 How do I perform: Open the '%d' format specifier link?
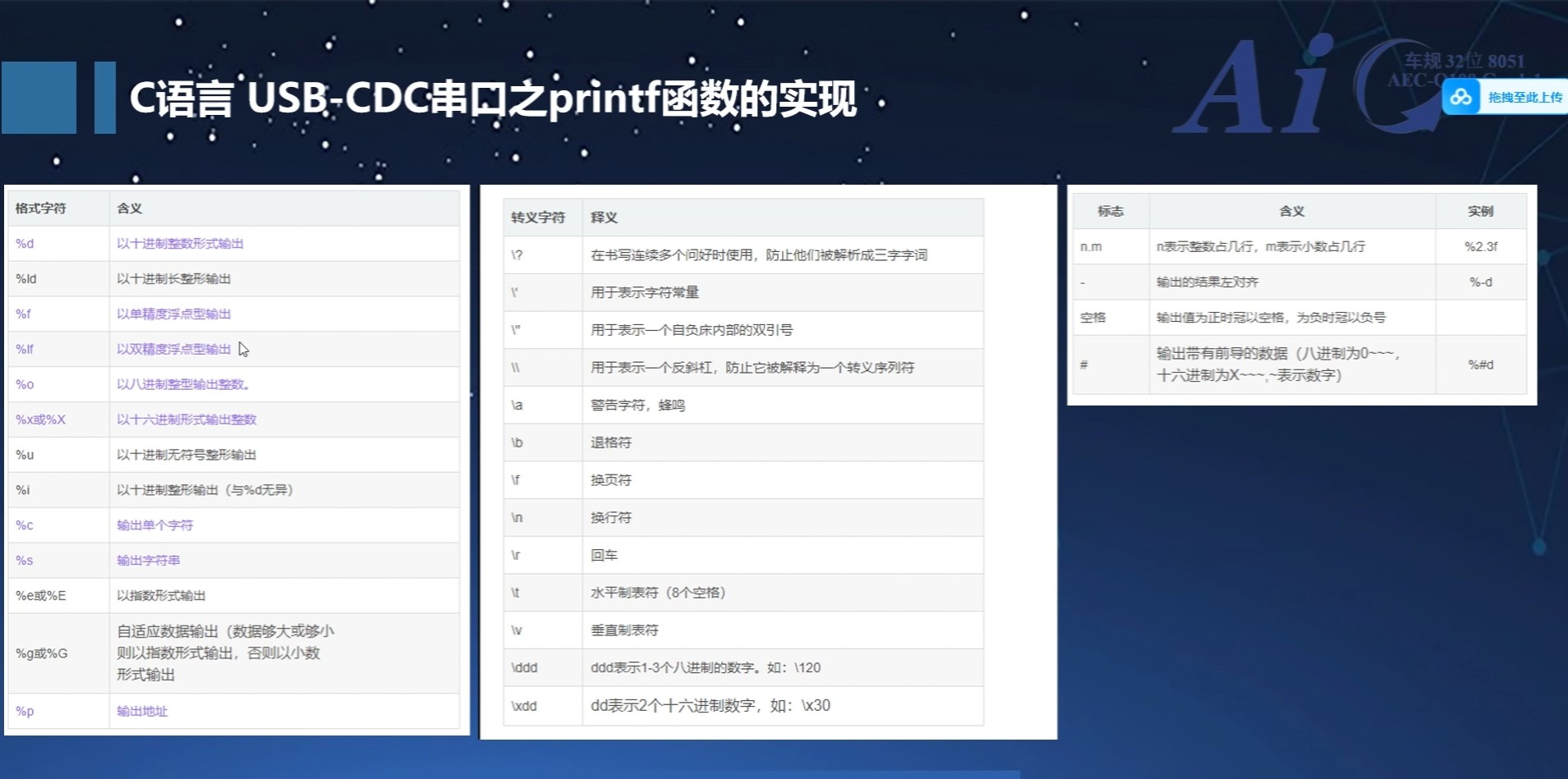coord(25,244)
